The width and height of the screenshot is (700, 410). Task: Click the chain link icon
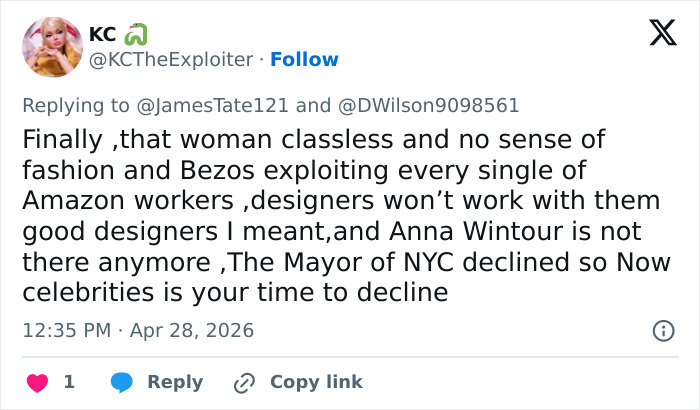244,382
